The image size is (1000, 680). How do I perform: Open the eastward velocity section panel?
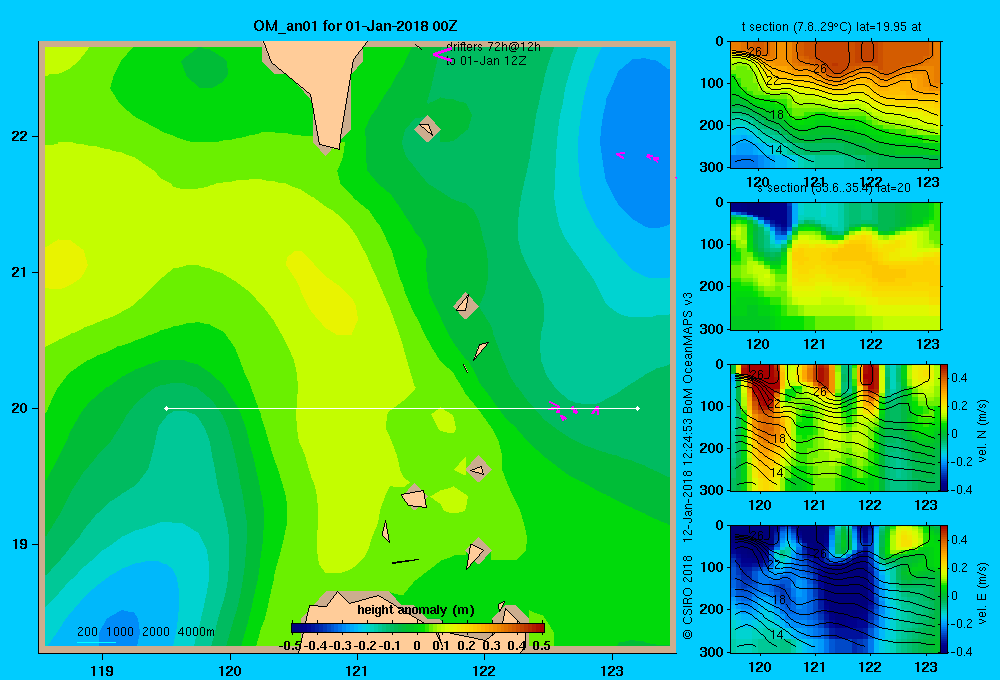pyautogui.click(x=835, y=589)
